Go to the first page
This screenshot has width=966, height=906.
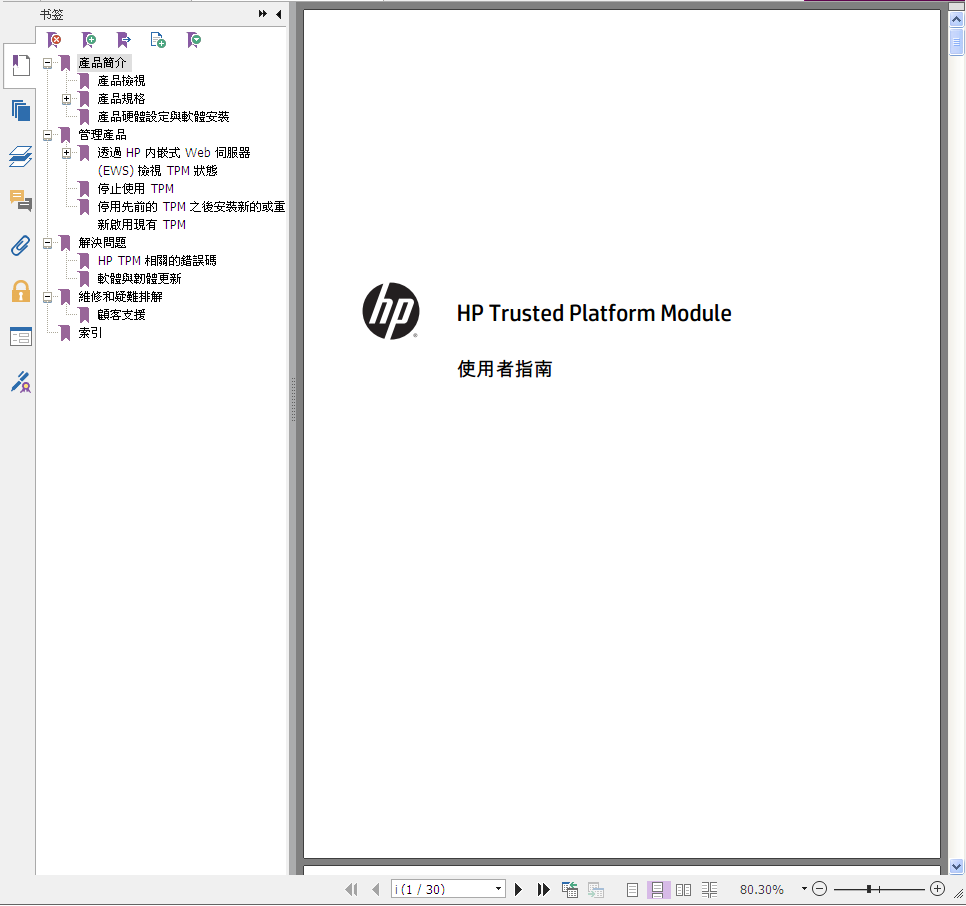click(x=351, y=889)
